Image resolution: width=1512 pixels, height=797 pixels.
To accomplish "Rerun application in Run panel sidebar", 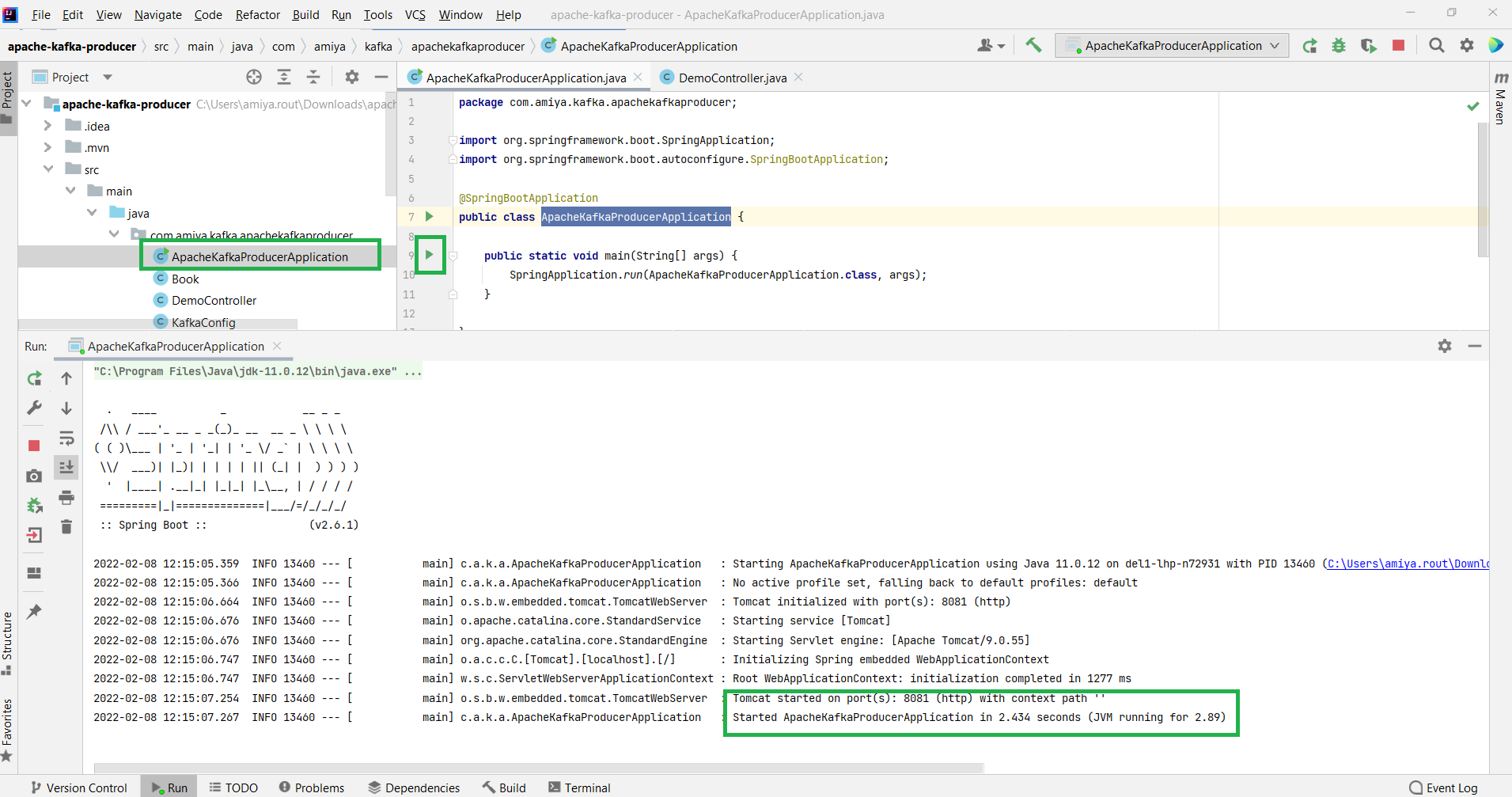I will point(34,378).
